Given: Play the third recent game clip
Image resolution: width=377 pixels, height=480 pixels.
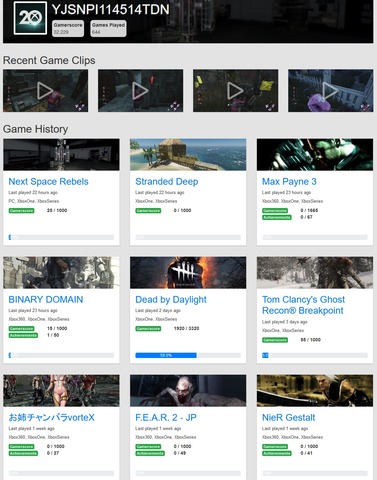Looking at the screenshot, I should point(235,91).
